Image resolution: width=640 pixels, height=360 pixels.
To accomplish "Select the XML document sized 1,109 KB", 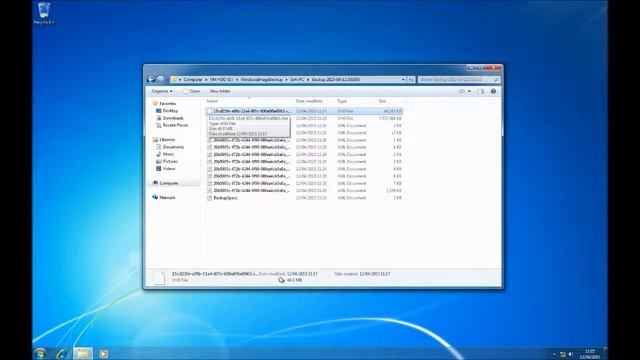I will coord(304,191).
